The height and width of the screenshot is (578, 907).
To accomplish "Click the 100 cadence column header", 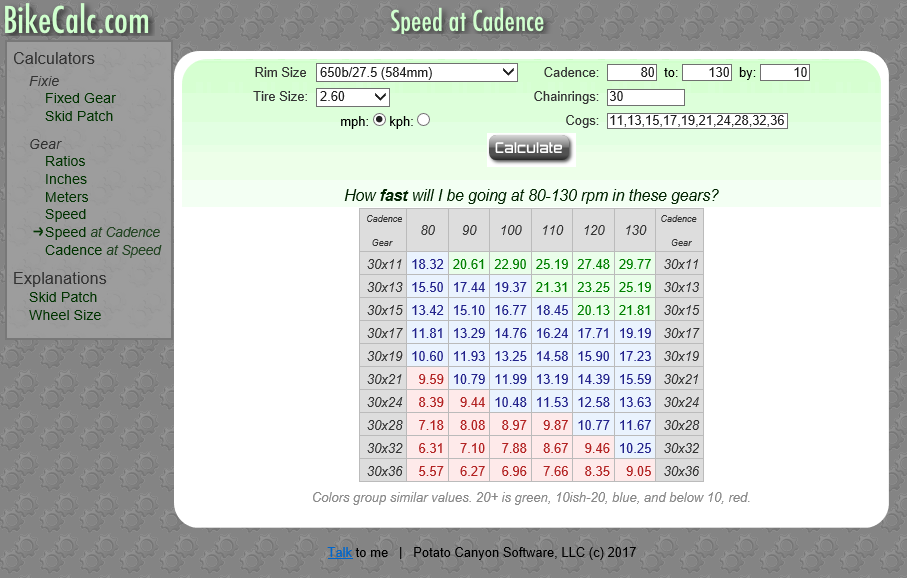I will pyautogui.click(x=511, y=230).
